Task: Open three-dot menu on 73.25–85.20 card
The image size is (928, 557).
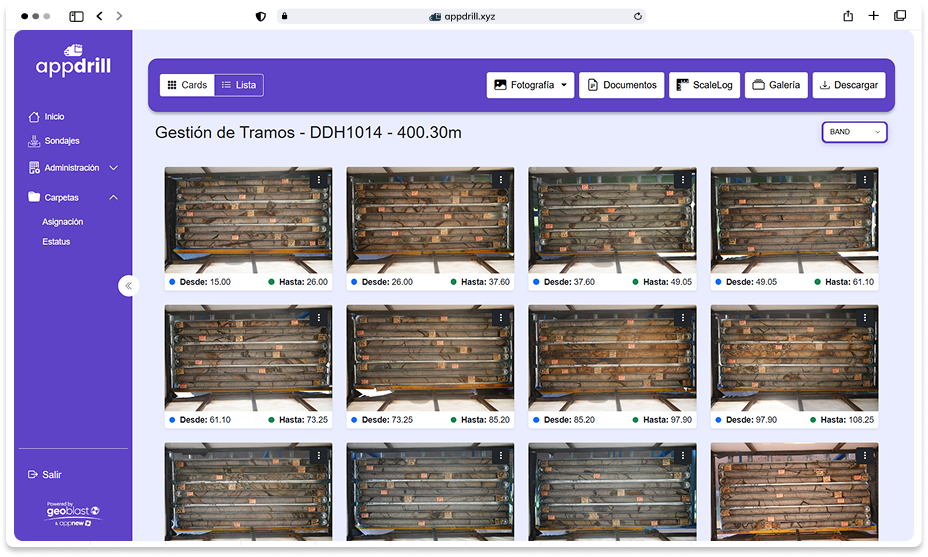Action: [x=501, y=318]
